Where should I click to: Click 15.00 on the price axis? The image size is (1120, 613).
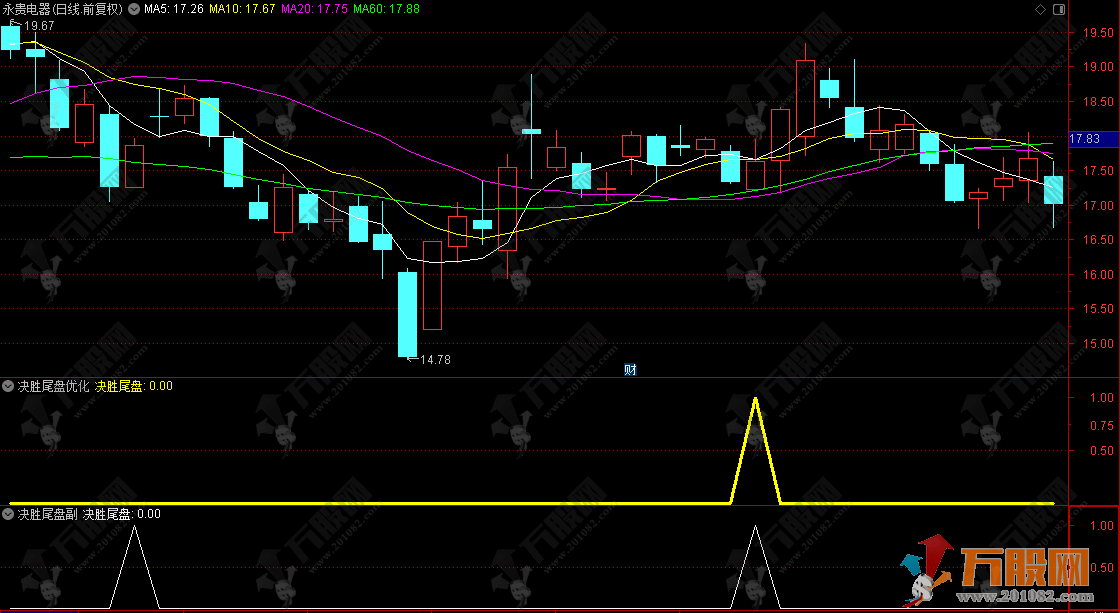[1098, 344]
